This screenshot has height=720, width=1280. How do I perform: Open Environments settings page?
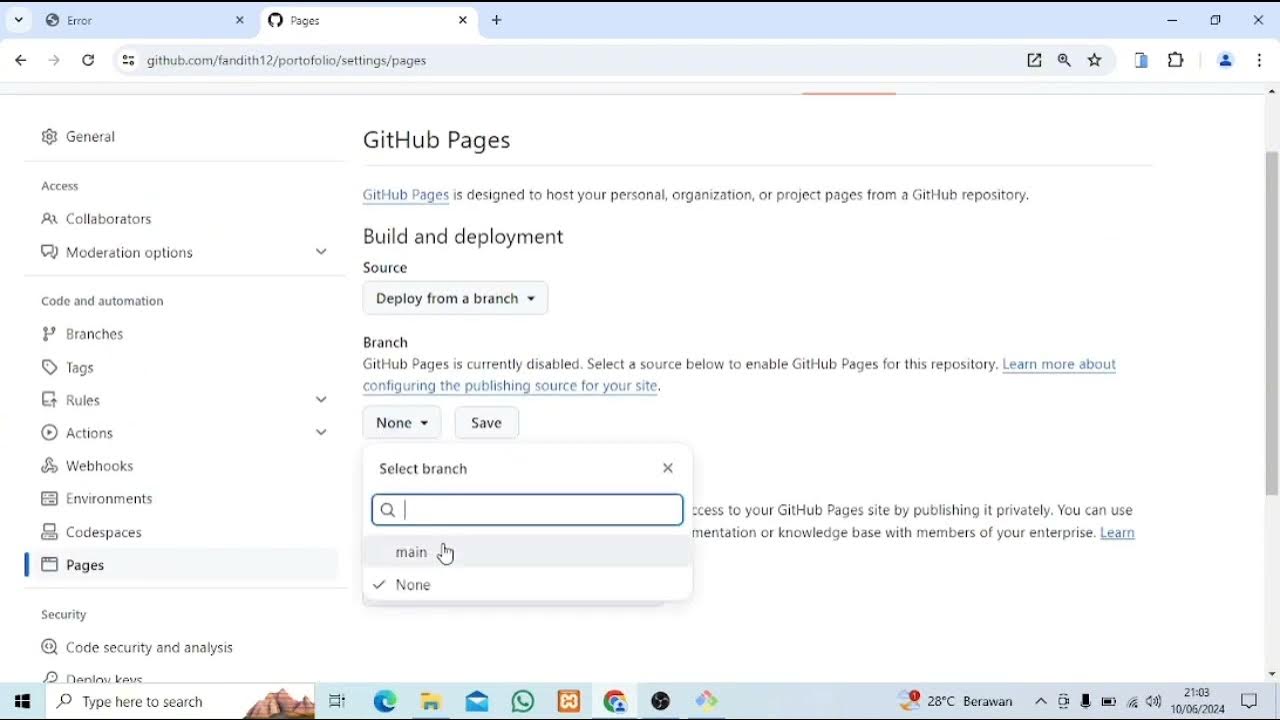pyautogui.click(x=109, y=499)
